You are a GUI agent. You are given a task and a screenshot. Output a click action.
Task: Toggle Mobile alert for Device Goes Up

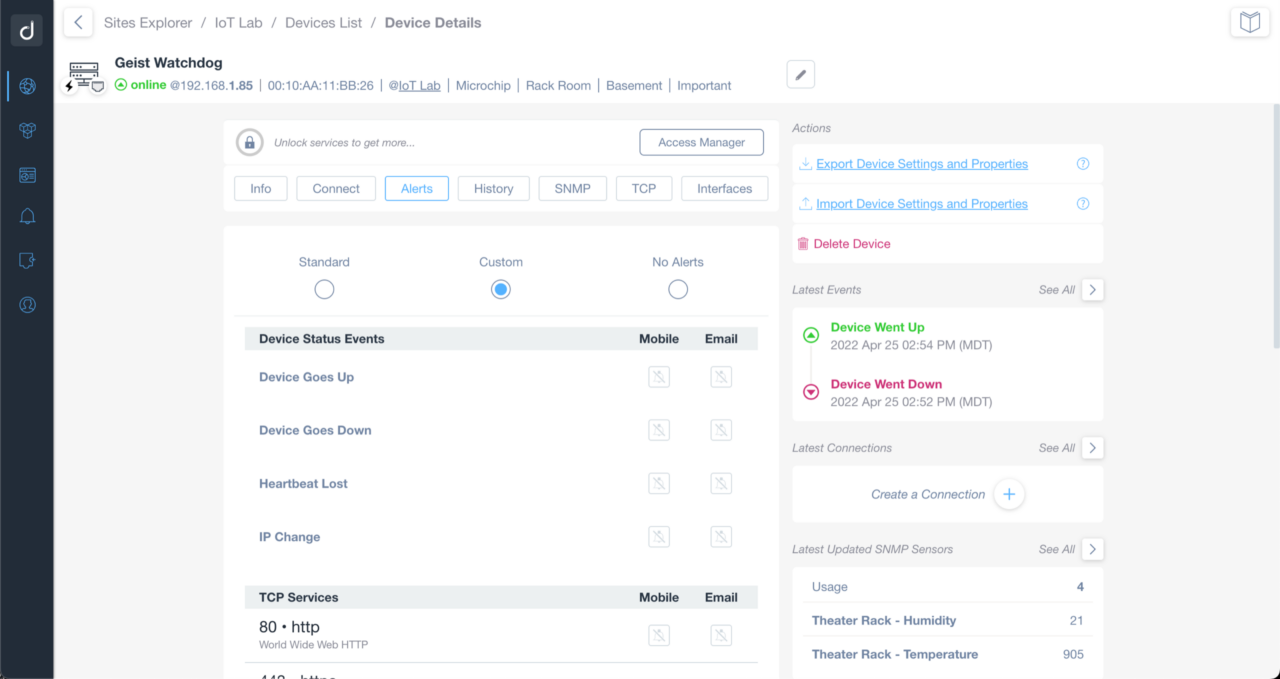[658, 377]
